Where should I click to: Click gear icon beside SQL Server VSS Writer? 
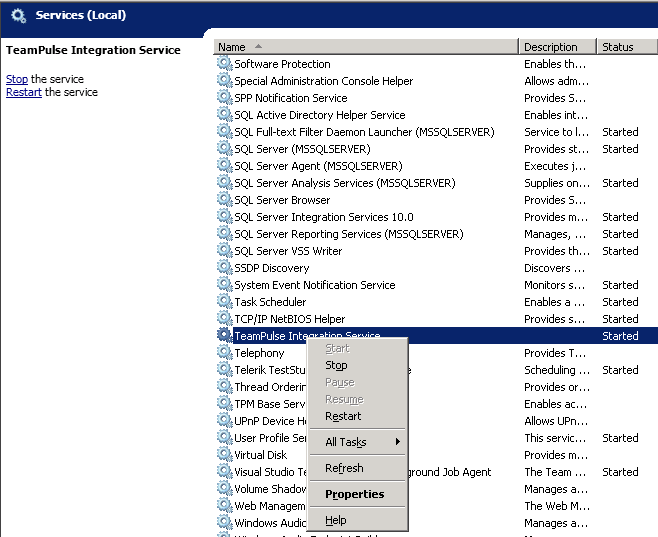point(225,250)
